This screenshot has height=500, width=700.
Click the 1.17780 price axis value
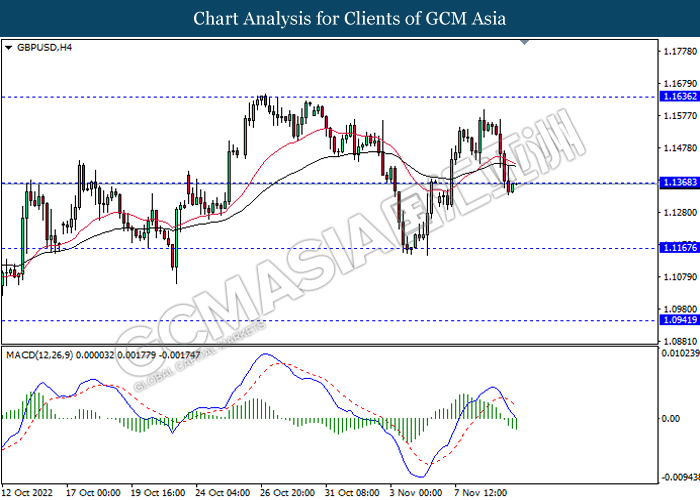click(680, 52)
